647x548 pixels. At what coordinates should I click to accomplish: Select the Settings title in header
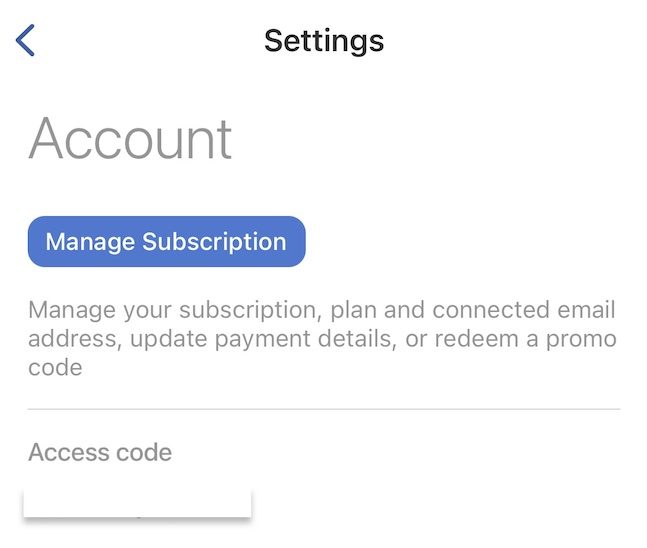pos(324,41)
